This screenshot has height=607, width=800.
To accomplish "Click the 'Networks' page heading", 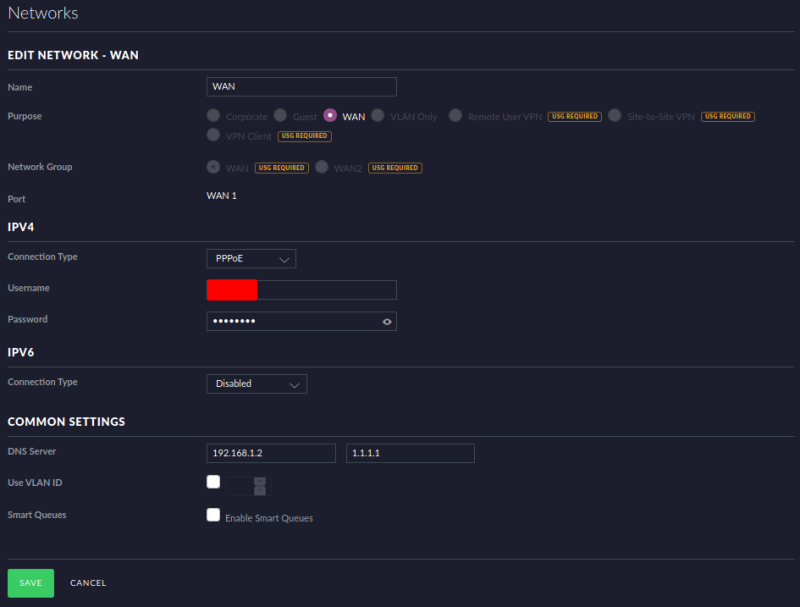I will (x=43, y=13).
